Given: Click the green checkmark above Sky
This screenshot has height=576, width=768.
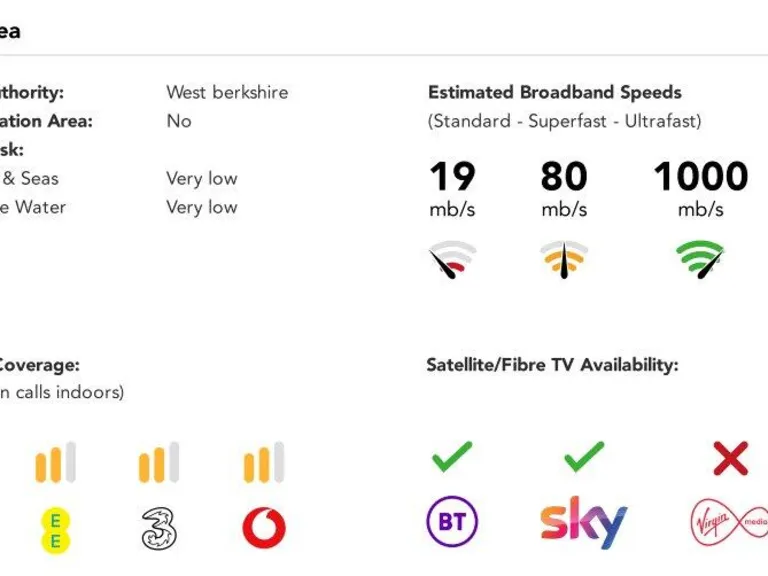Looking at the screenshot, I should [x=584, y=457].
